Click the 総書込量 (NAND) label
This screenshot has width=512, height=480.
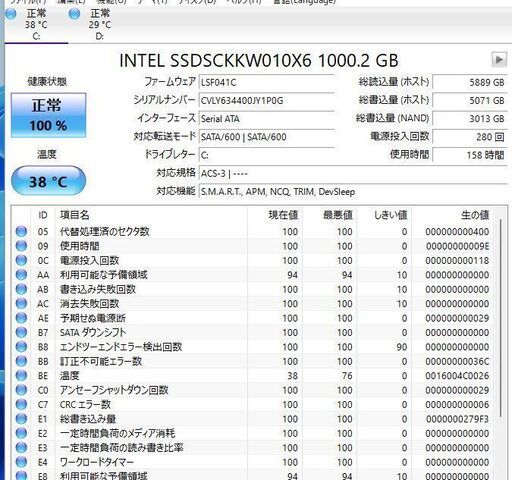[392, 118]
